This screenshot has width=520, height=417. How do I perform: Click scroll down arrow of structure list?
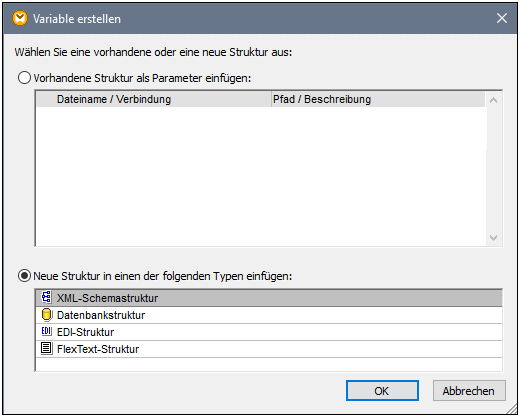point(494,238)
